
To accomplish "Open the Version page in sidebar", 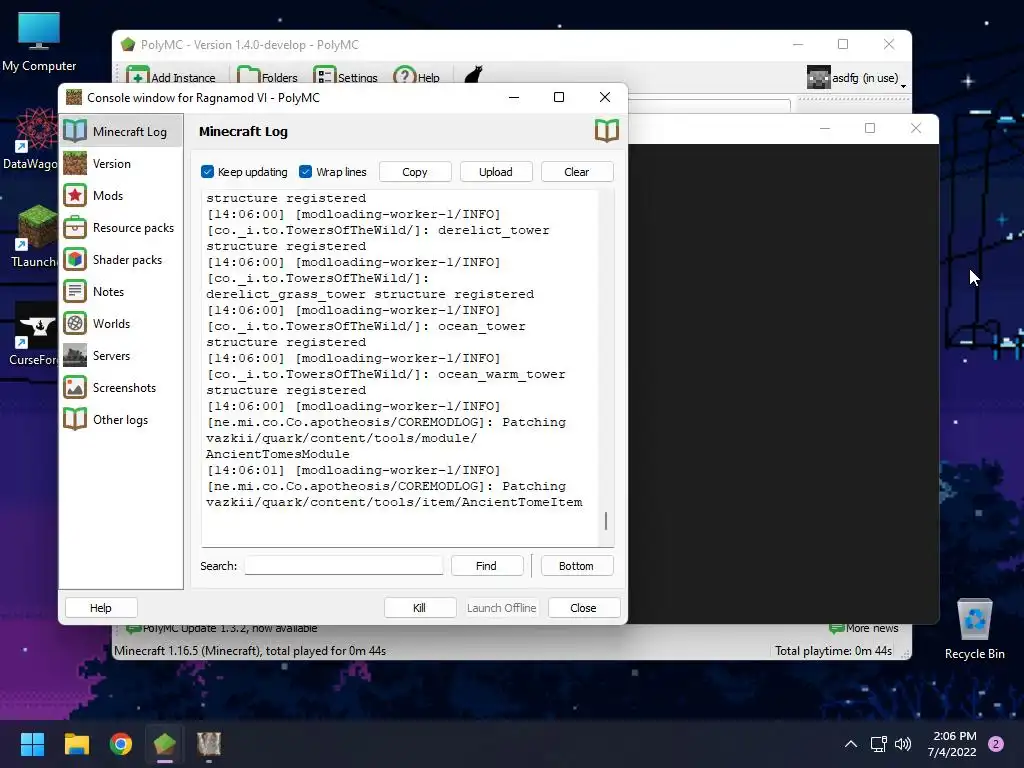I will (121, 163).
